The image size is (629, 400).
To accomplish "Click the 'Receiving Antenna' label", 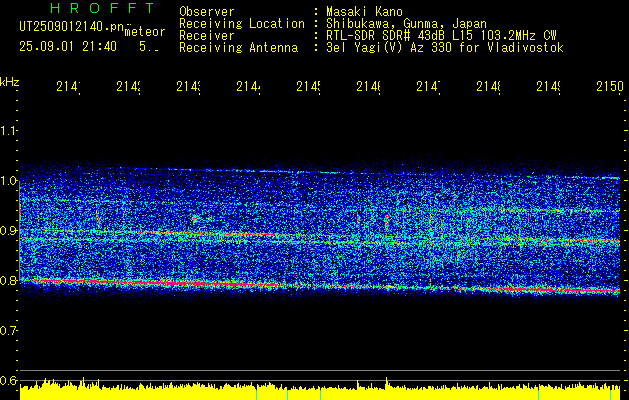I will (238, 48).
